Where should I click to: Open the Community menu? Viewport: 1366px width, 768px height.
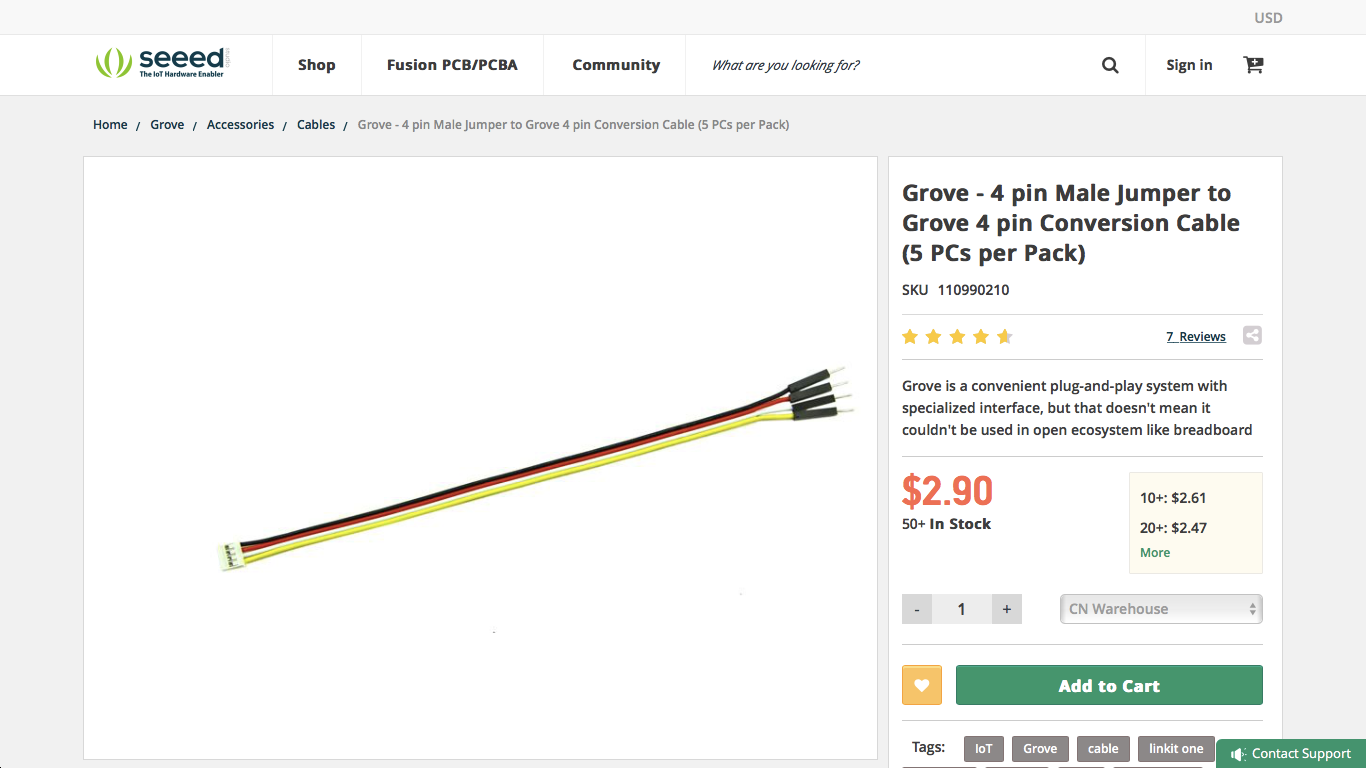click(616, 65)
